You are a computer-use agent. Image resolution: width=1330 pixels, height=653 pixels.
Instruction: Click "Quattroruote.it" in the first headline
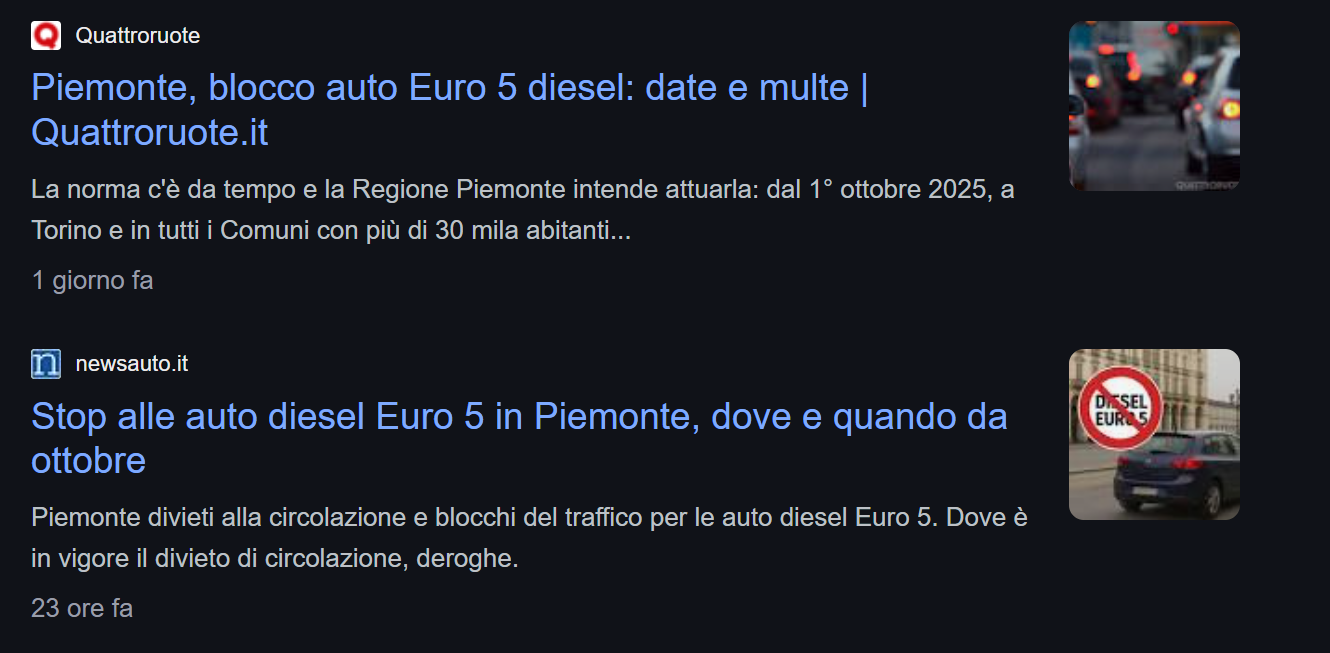pos(150,133)
